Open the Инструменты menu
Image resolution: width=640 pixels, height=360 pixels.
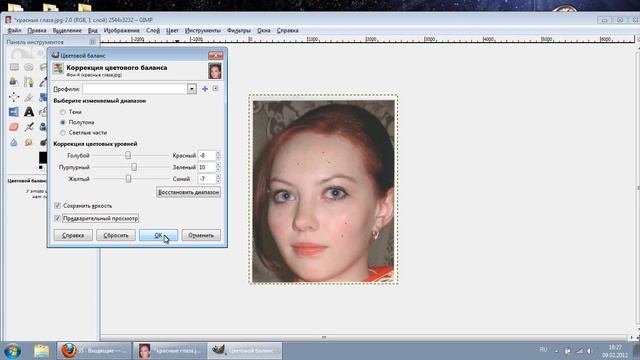202,31
